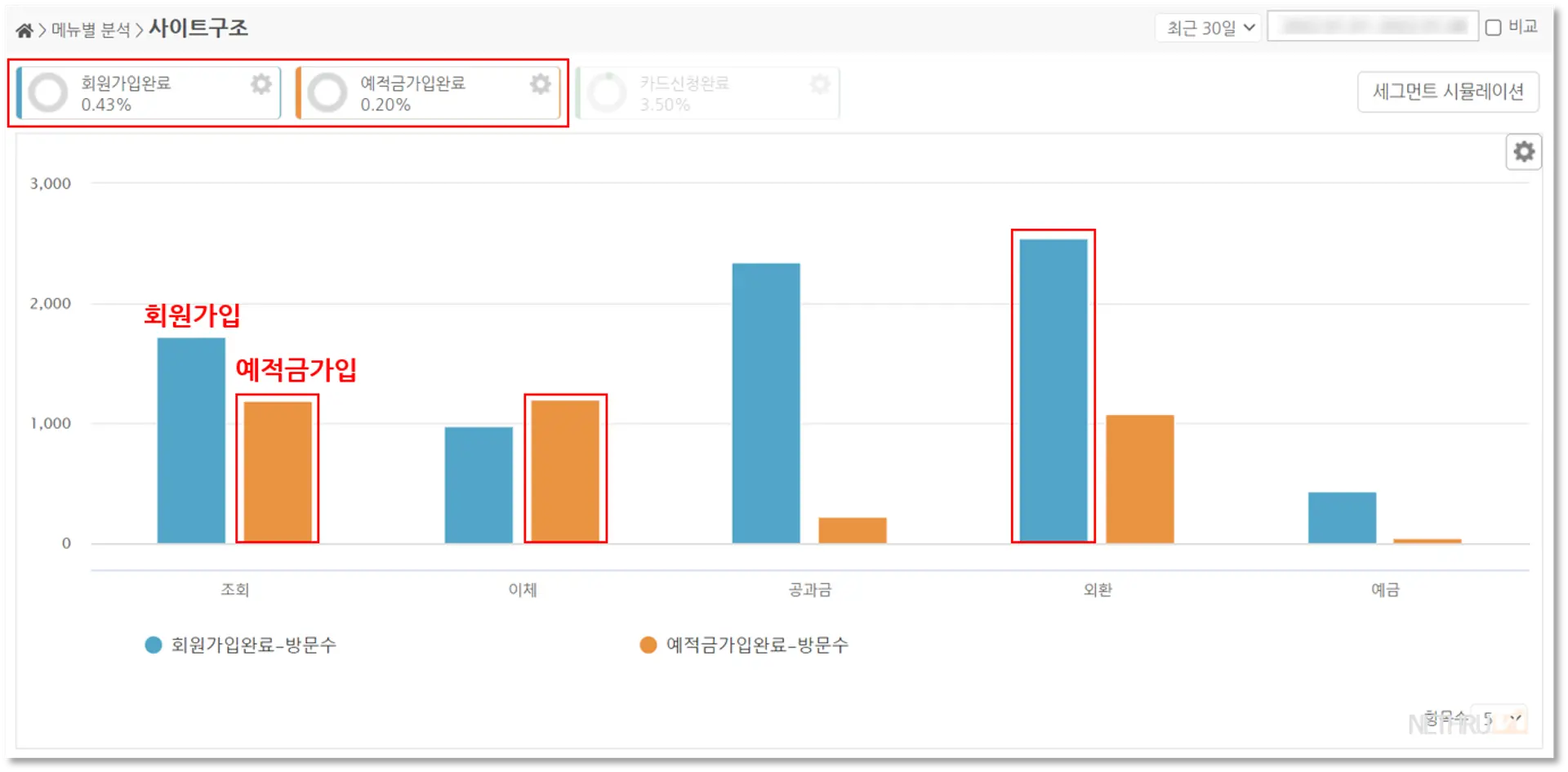The image size is (1568, 772).
Task: Click the 조회 axis label
Action: pos(234,590)
